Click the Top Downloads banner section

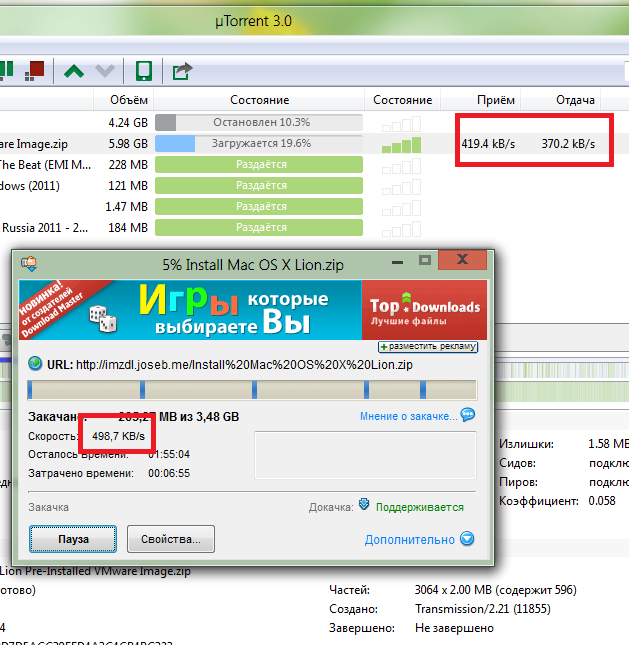click(x=424, y=310)
